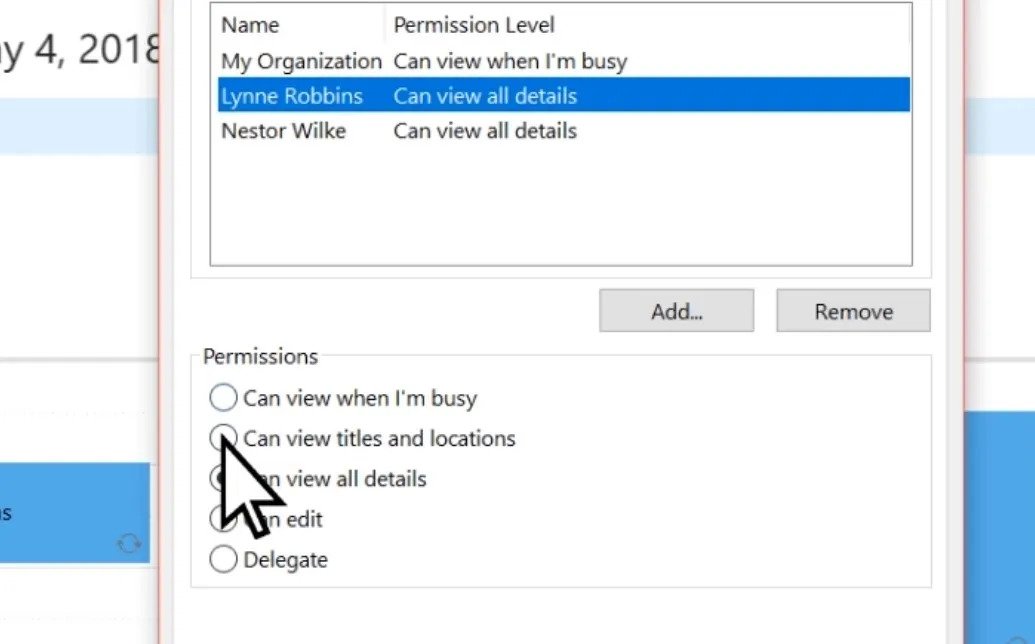Screen dimensions: 1035x644
Task: Click the recurring event sync icon
Action: (129, 543)
